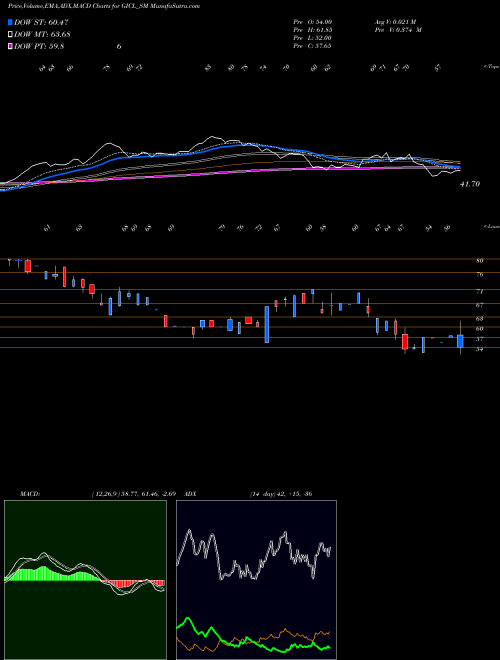
Task: Click the 'DOW MT: 63.68' label
Action: 42,35
